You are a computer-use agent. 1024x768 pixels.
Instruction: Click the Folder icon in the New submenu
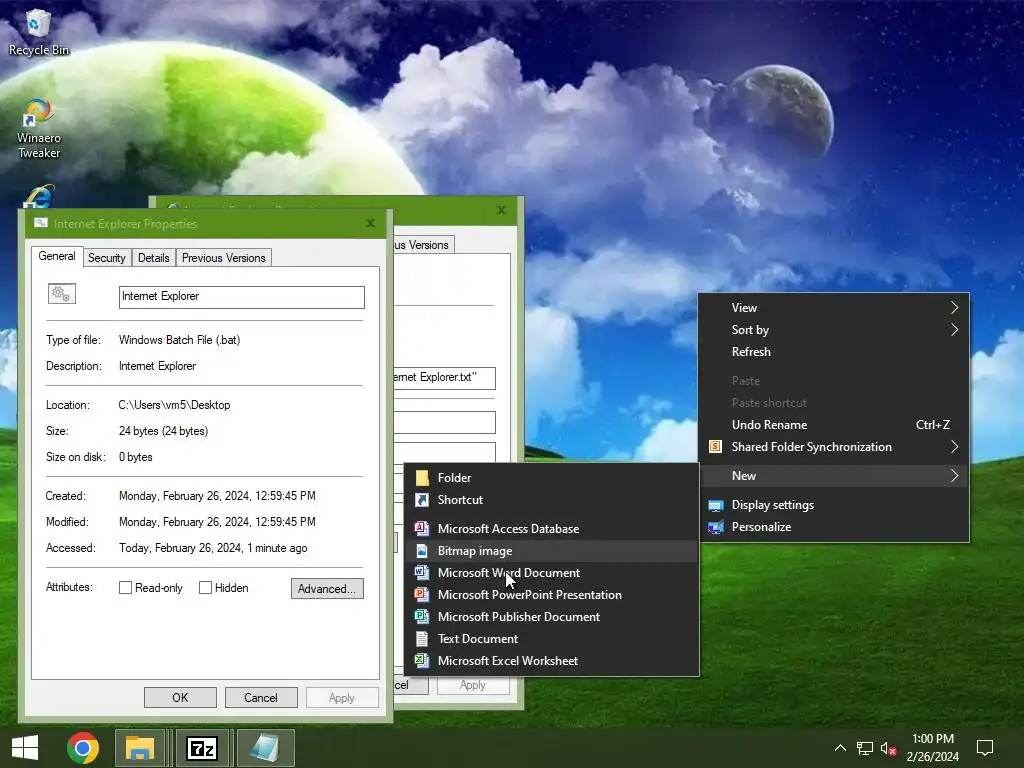(422, 477)
